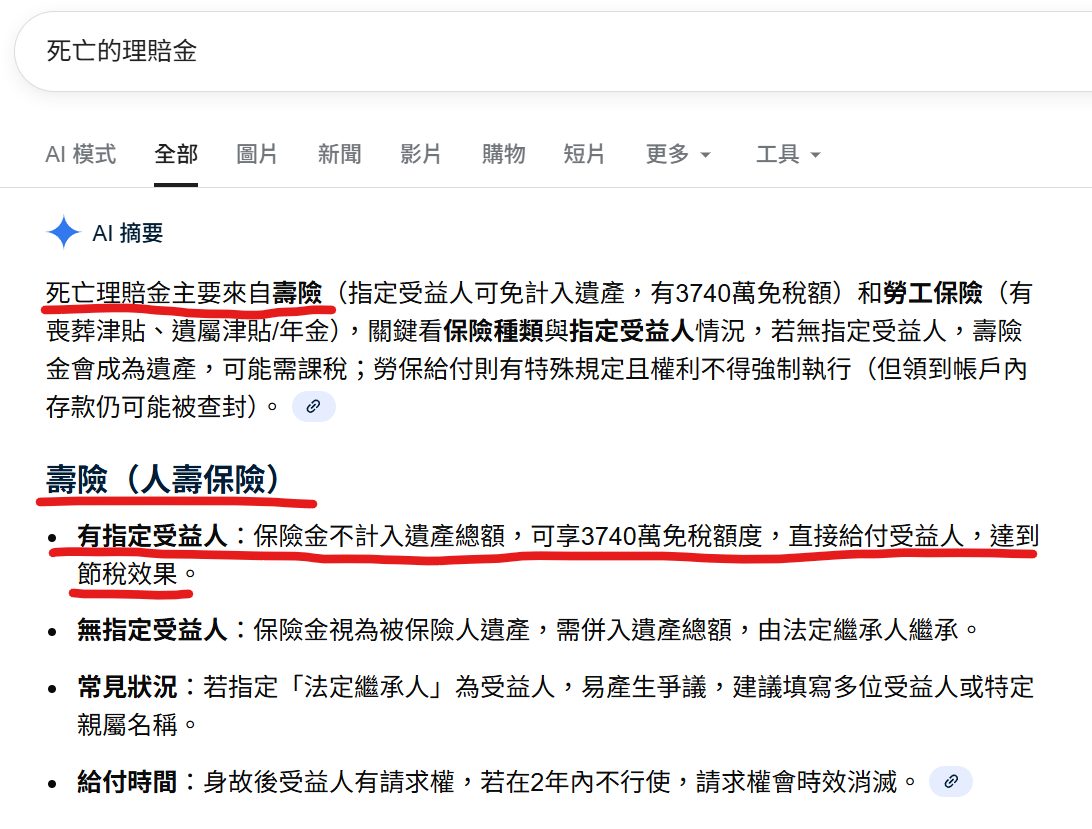Expand the 更多 dropdown arrow
The width and height of the screenshot is (1092, 829).
(705, 155)
